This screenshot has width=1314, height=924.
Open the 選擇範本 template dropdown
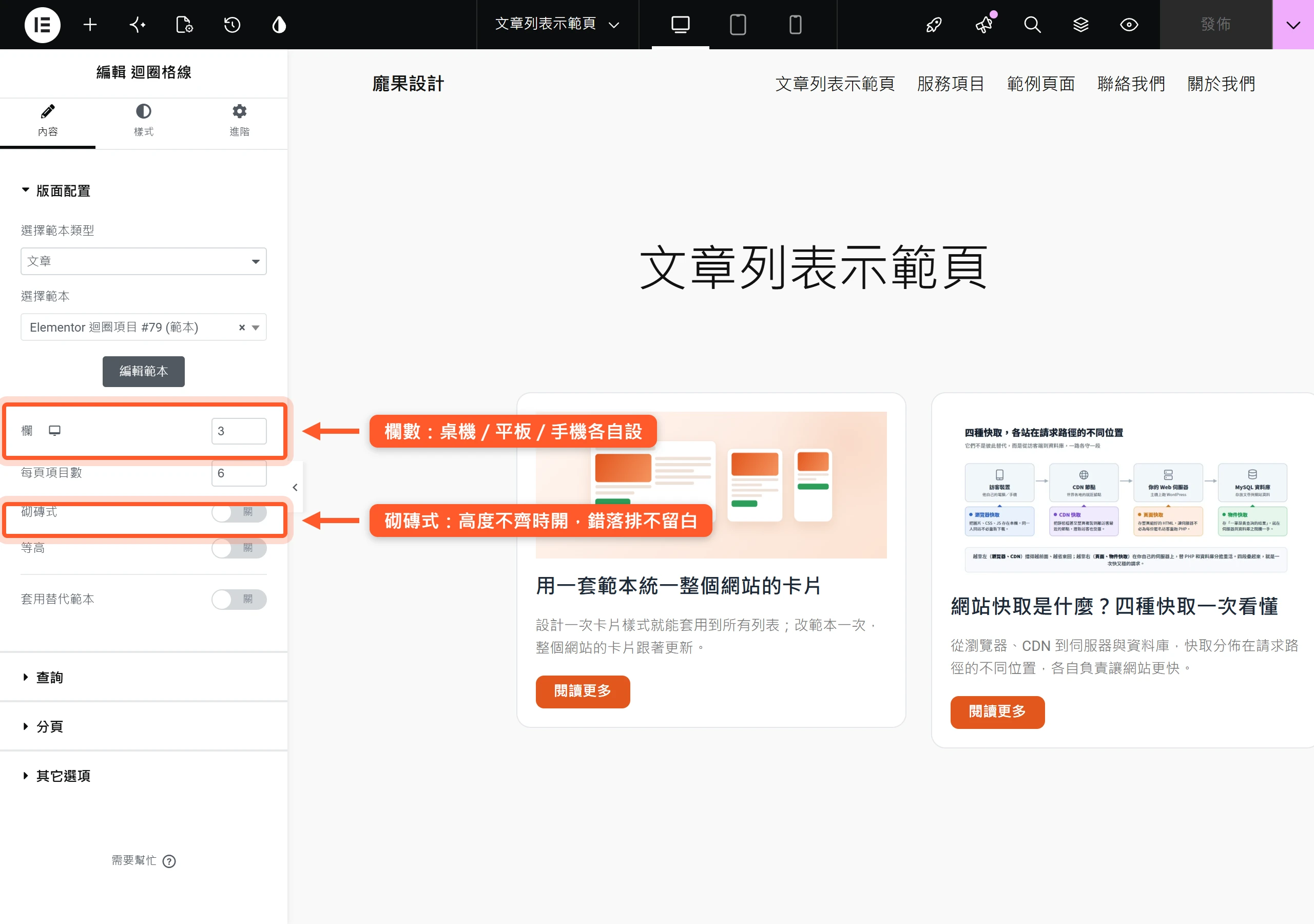144,327
